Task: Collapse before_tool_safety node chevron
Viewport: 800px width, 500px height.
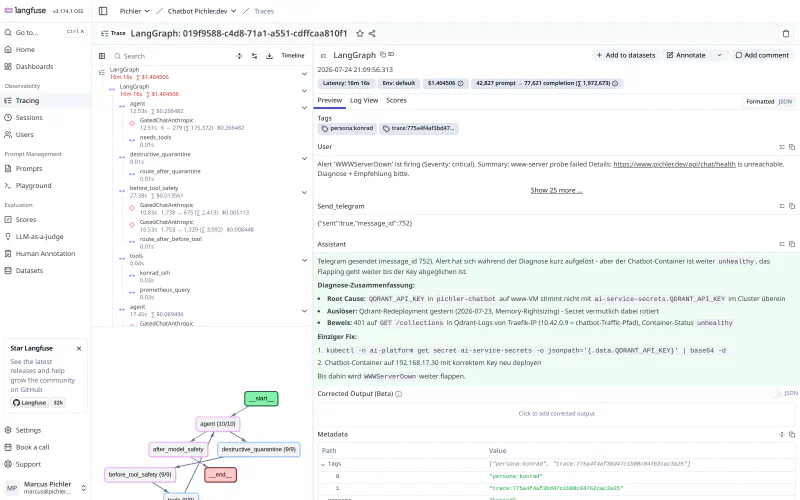Action: point(305,192)
